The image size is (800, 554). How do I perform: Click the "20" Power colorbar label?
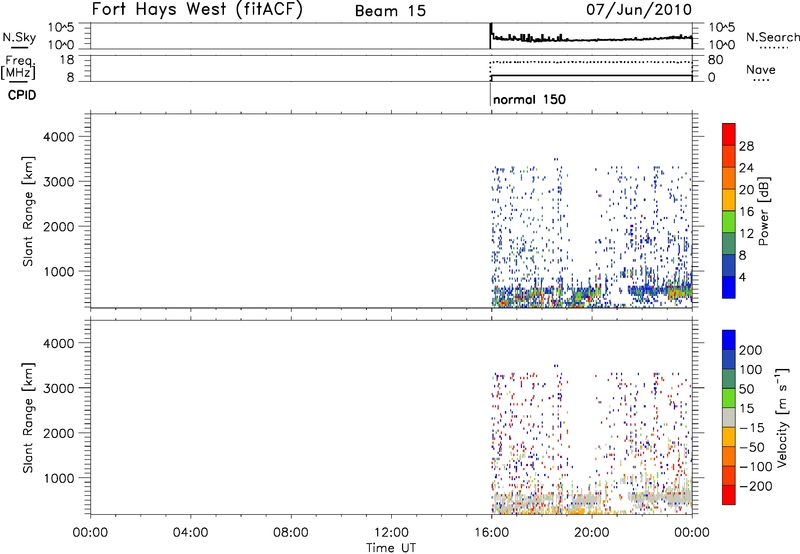(746, 190)
